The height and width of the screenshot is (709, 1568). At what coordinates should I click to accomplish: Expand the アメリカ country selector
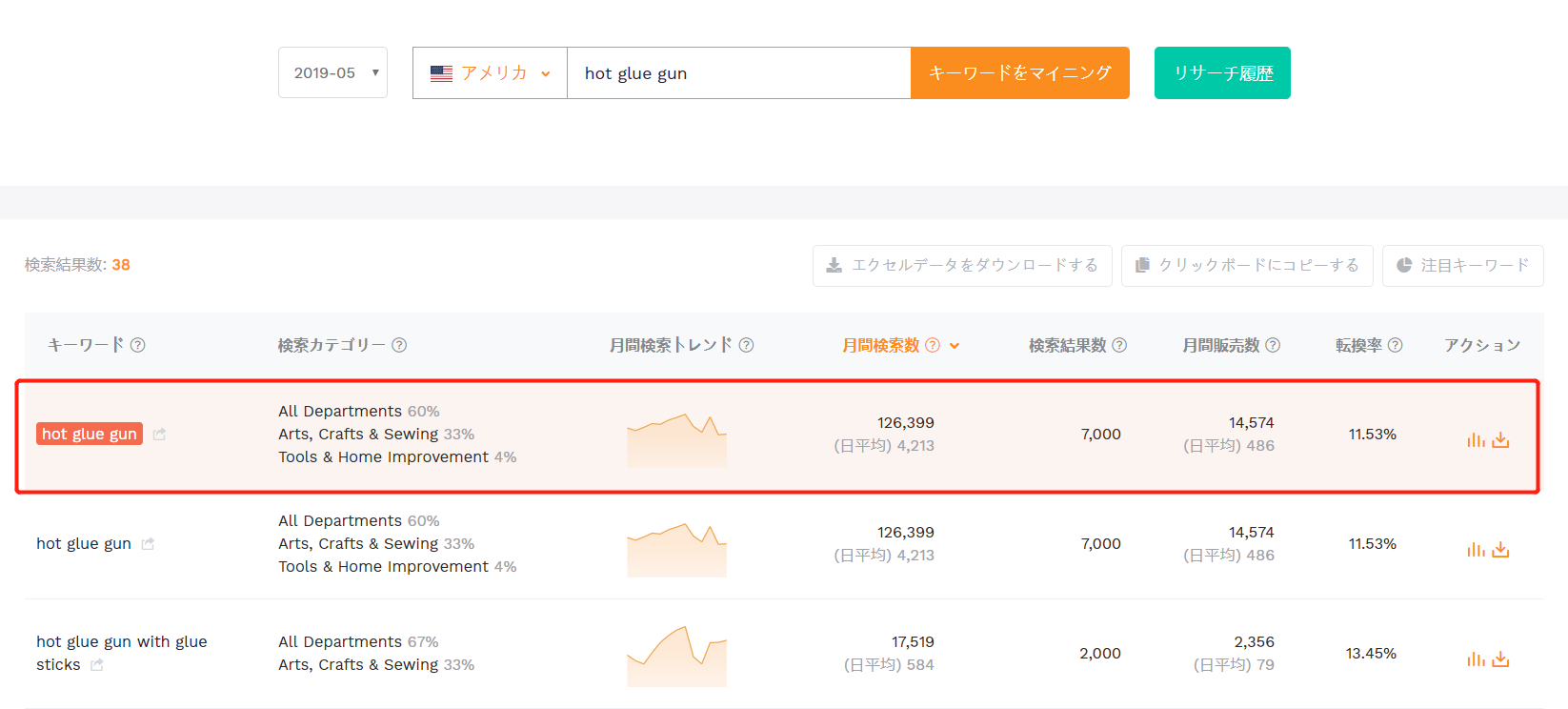(490, 72)
